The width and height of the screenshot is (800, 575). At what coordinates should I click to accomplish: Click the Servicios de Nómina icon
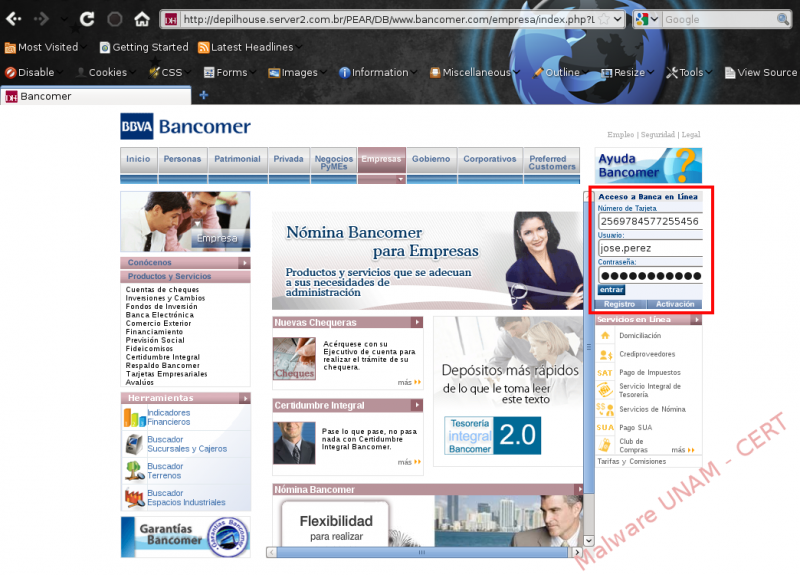(x=605, y=409)
